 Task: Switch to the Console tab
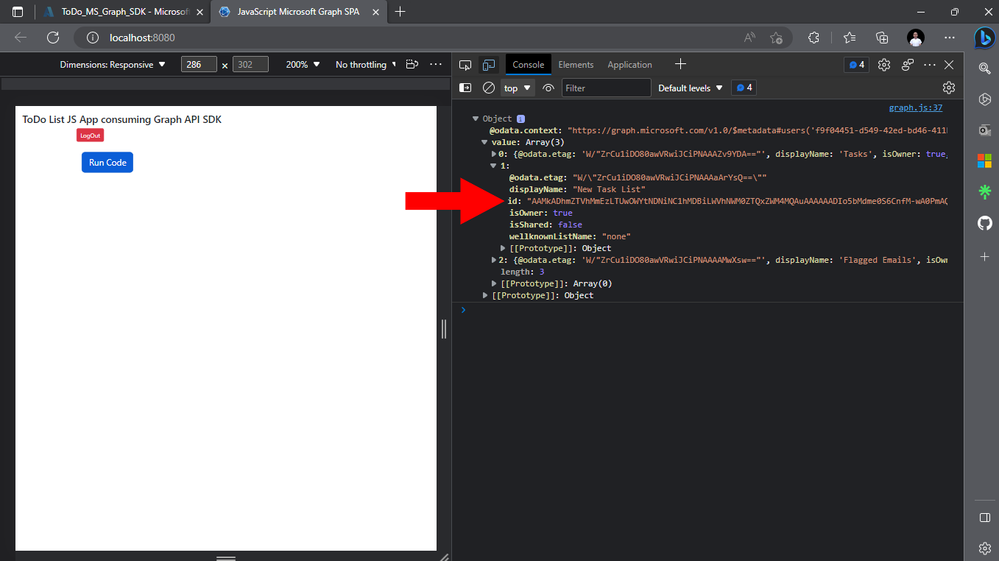point(528,65)
